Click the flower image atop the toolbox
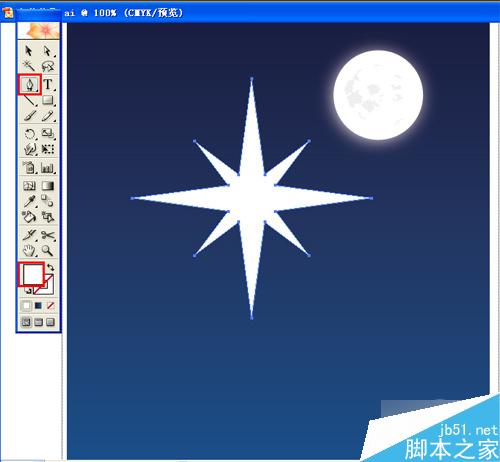This screenshot has height=462, width=500. click(39, 31)
